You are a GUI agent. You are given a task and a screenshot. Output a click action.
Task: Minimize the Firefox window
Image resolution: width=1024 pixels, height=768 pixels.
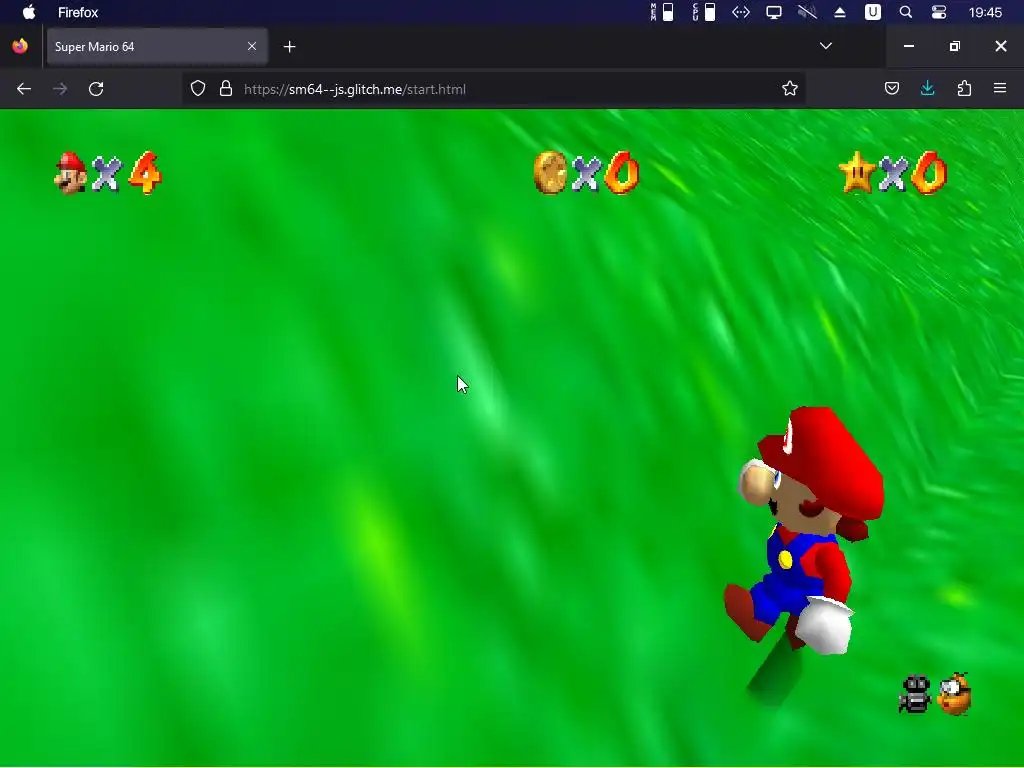(908, 46)
